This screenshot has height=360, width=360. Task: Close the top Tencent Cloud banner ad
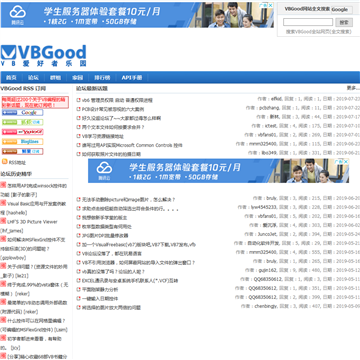(x=271, y=5)
